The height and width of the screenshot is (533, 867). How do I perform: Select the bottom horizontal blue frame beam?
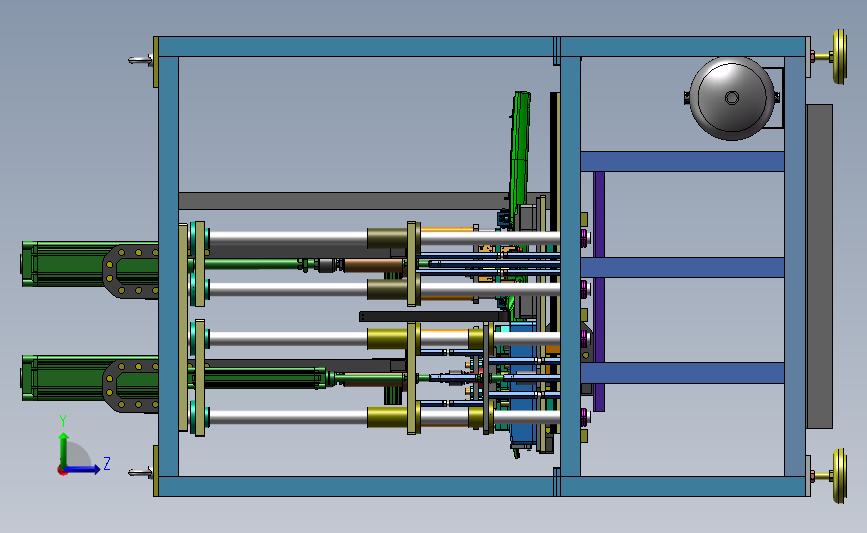[x=480, y=486]
